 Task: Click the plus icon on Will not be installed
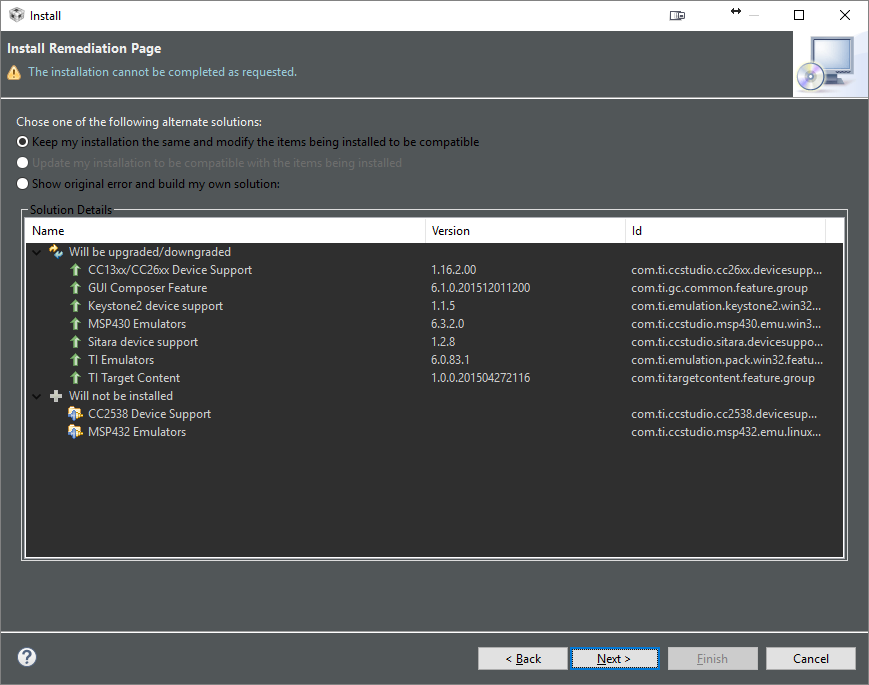[x=55, y=395]
